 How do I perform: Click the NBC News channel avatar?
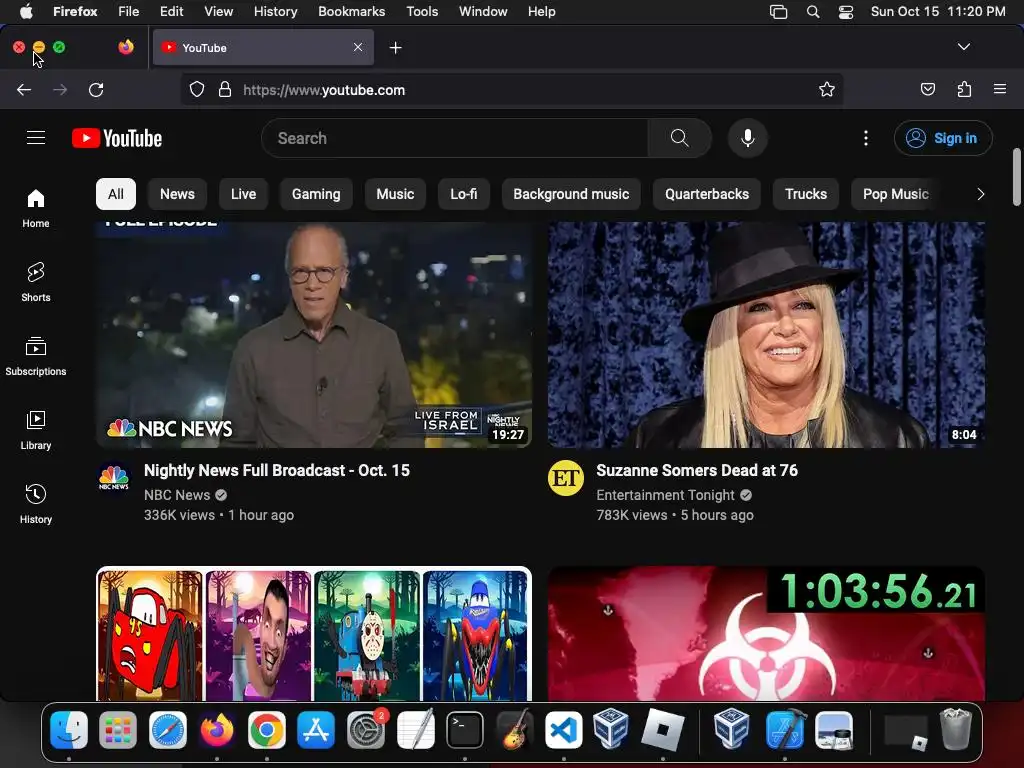click(x=114, y=478)
